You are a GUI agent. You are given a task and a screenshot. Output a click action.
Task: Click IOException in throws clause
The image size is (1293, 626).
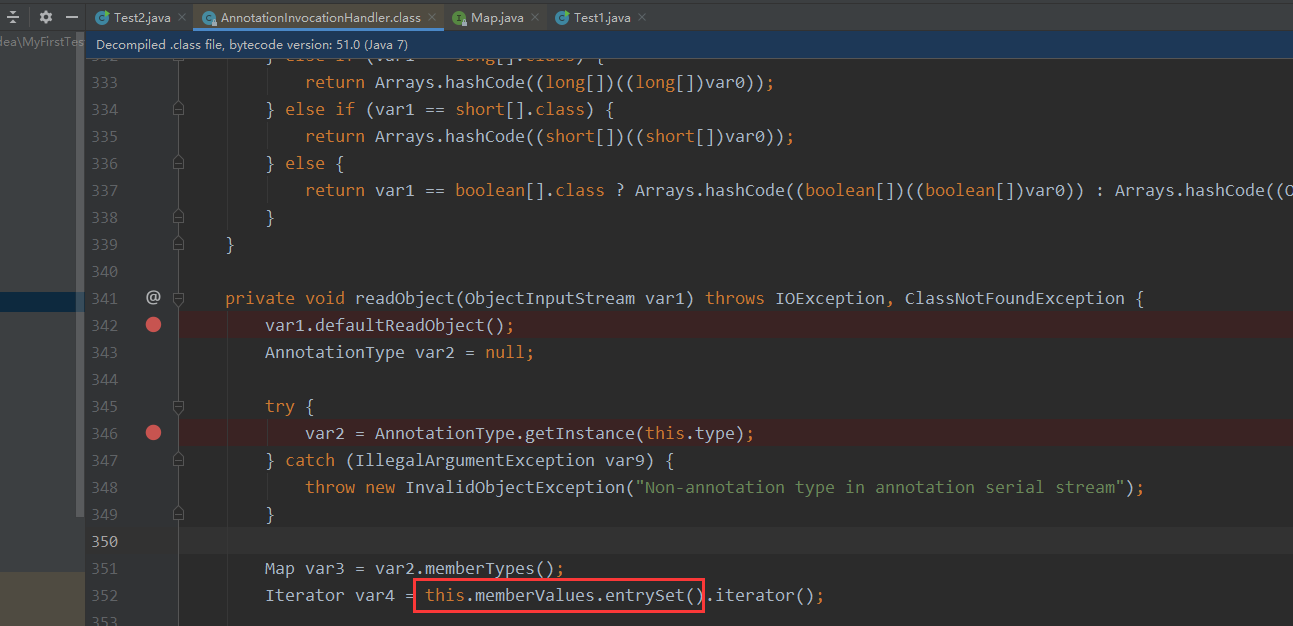[x=830, y=298]
